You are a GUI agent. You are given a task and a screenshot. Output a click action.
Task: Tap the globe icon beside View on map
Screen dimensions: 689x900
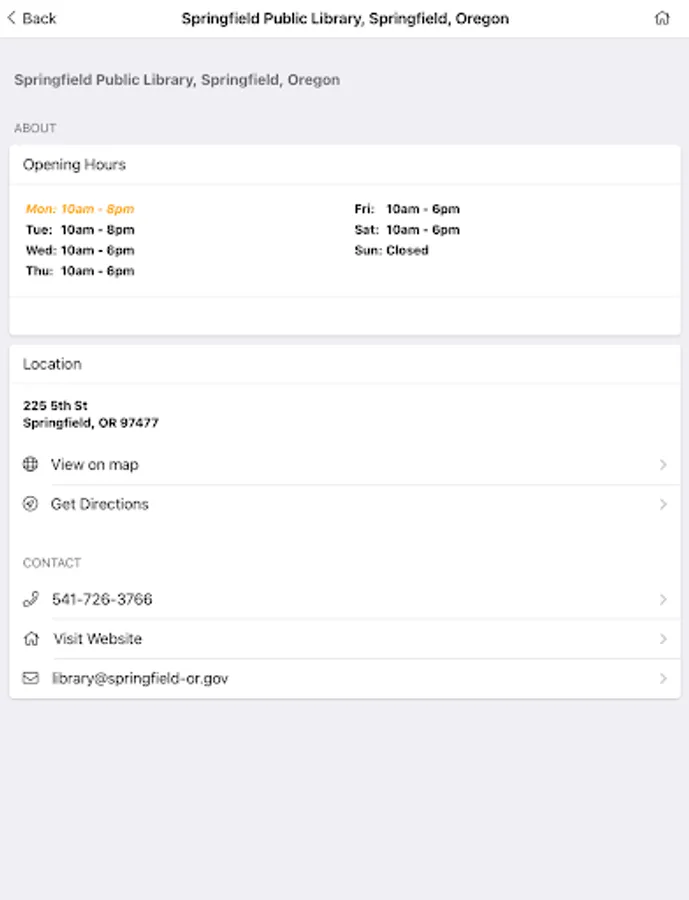pos(31,464)
